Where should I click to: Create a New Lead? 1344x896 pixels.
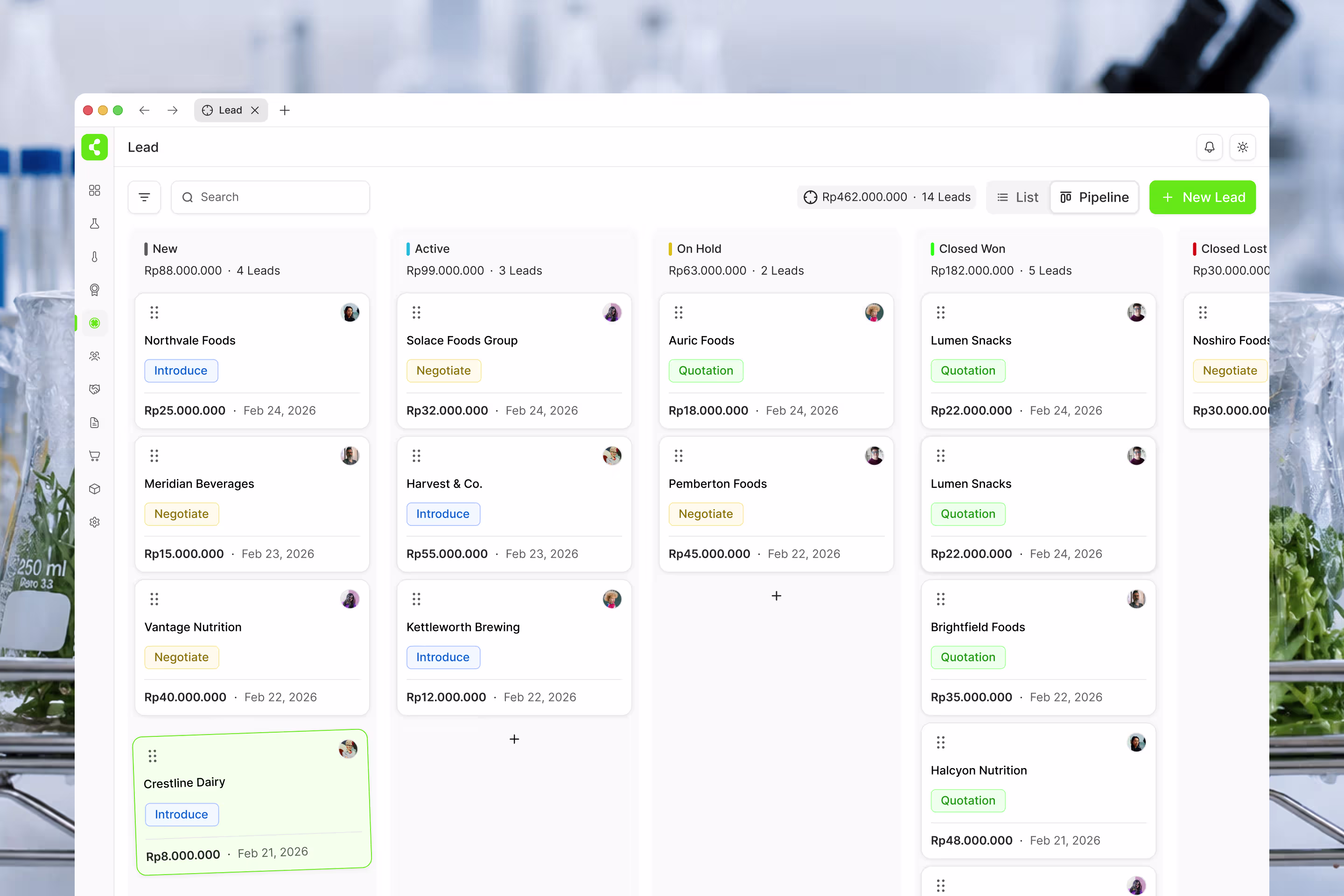point(1202,197)
